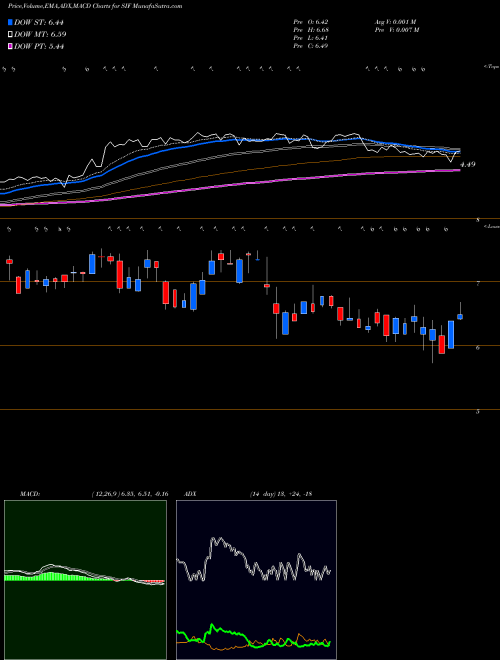The width and height of the screenshot is (500, 660).
Task: Click the chart title mentioning MunafaSutra.com
Action: click(95, 7)
